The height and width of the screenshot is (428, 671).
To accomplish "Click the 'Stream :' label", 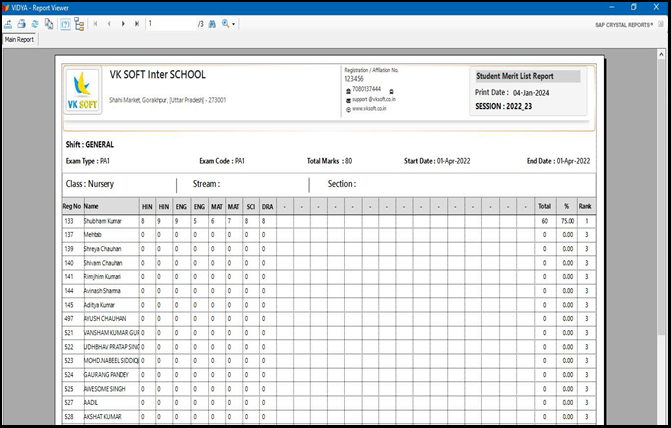I will pos(206,184).
